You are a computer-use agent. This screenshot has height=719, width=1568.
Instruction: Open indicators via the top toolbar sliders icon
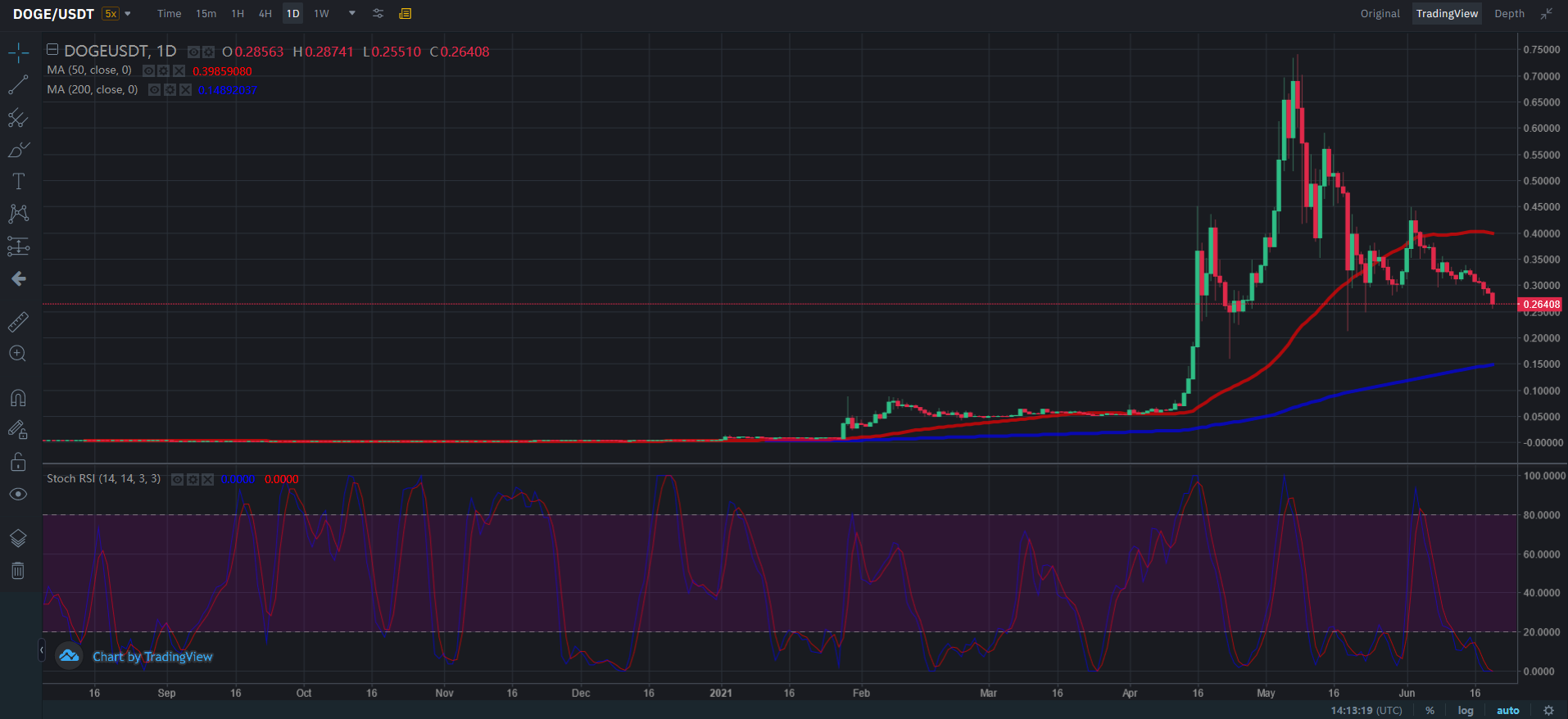[x=378, y=14]
